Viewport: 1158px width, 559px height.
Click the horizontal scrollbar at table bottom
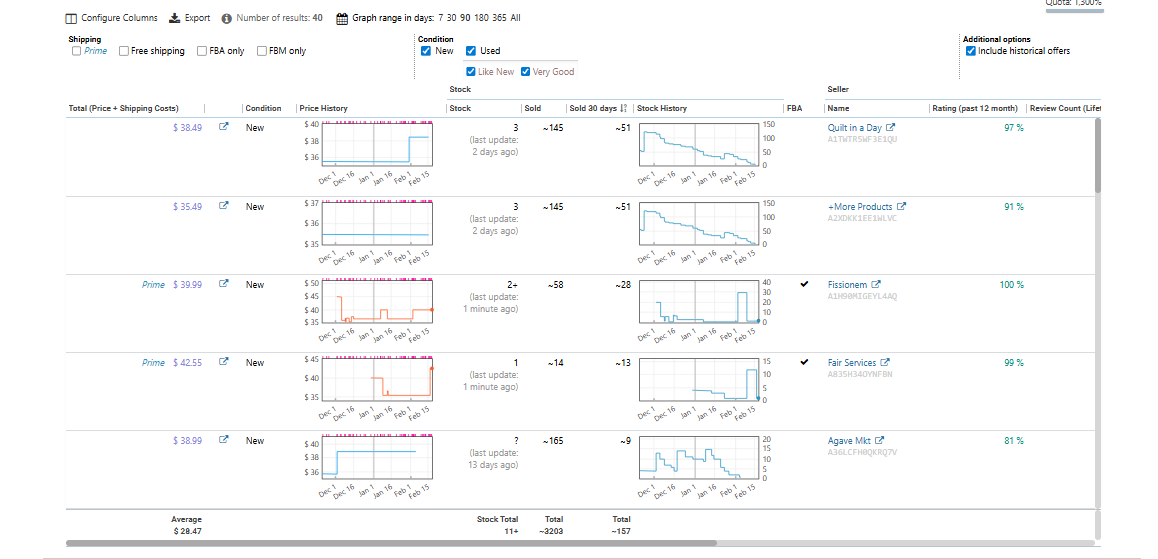(391, 543)
